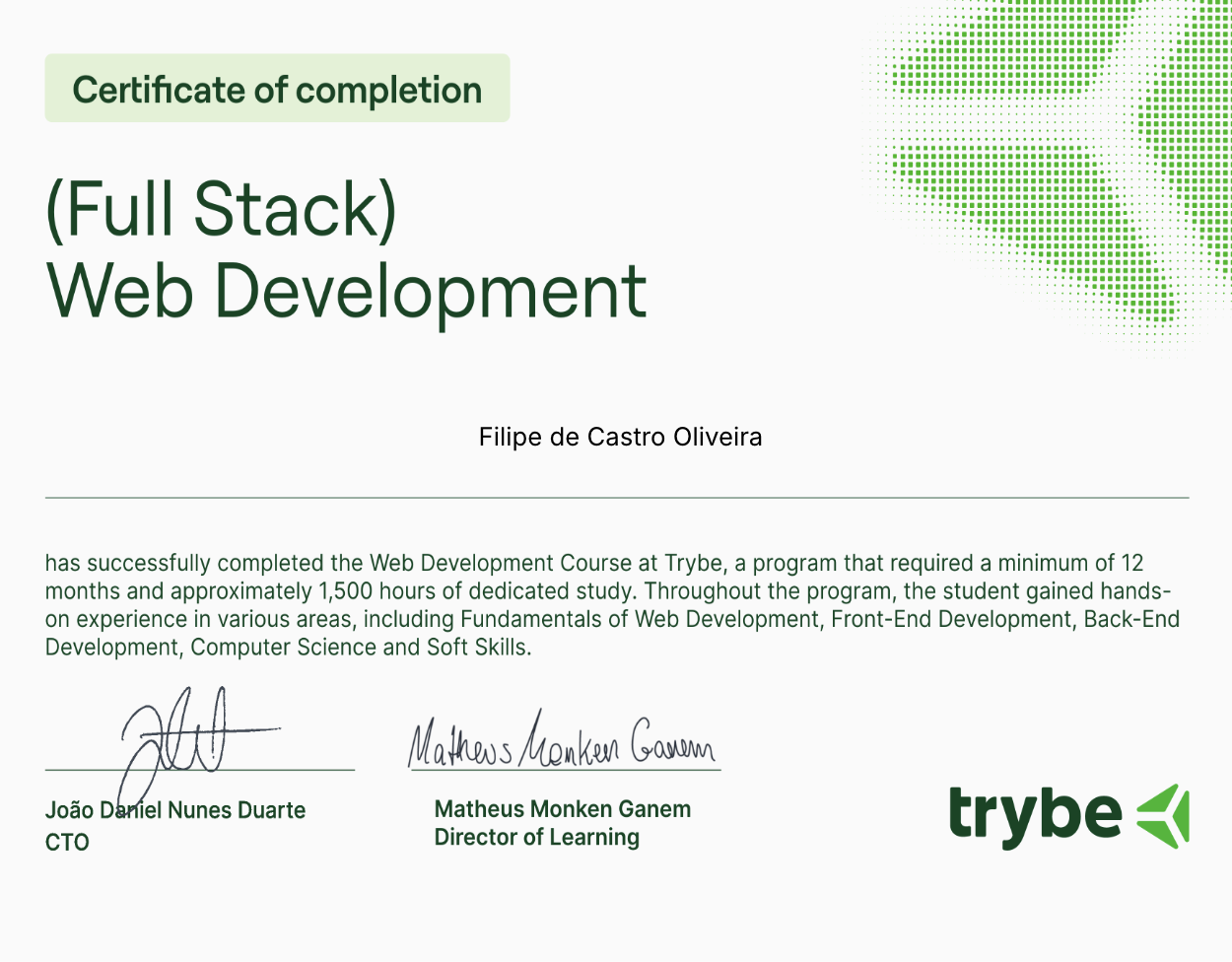Select the Certificate of completion badge

277,89
